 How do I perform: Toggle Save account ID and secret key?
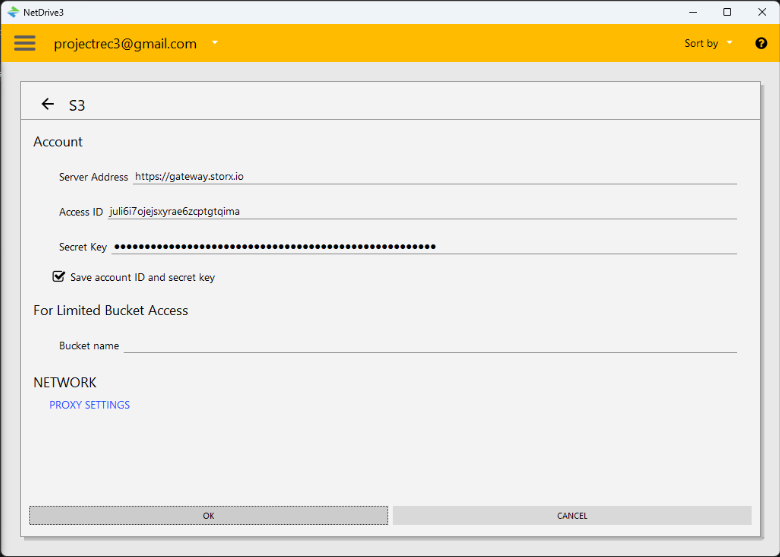(59, 277)
